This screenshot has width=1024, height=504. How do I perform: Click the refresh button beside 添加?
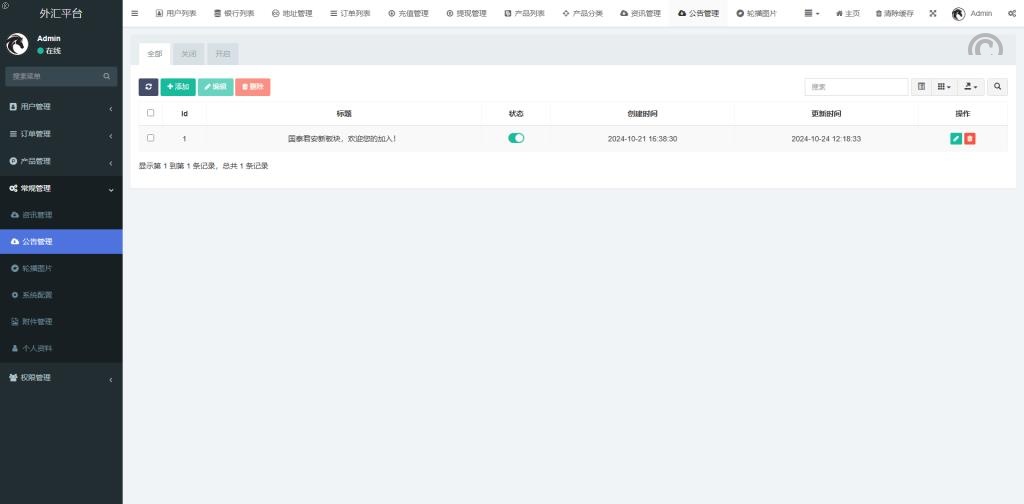click(x=148, y=87)
